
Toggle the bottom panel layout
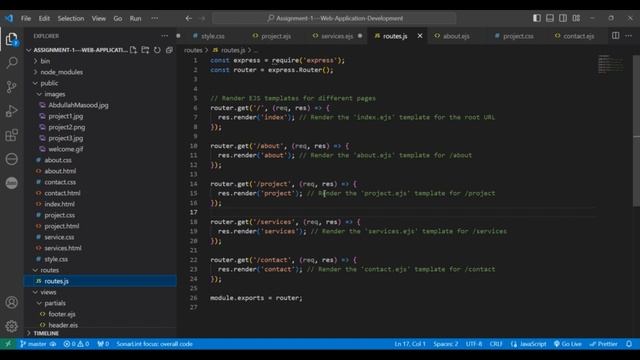(550, 18)
